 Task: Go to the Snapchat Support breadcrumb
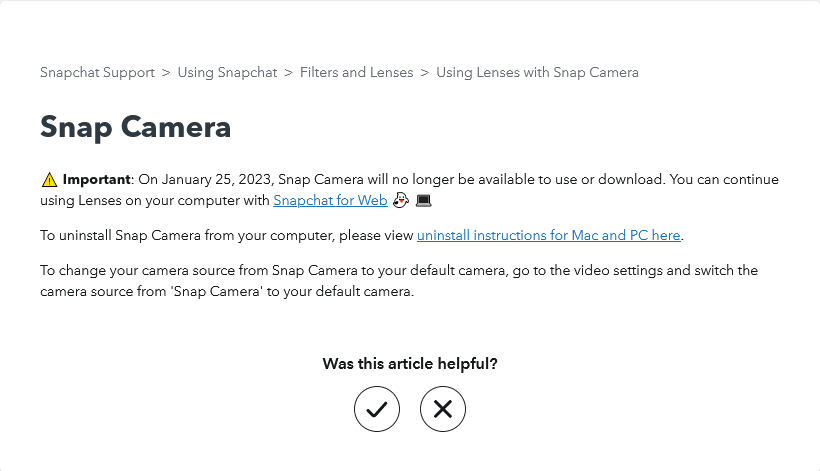point(97,73)
